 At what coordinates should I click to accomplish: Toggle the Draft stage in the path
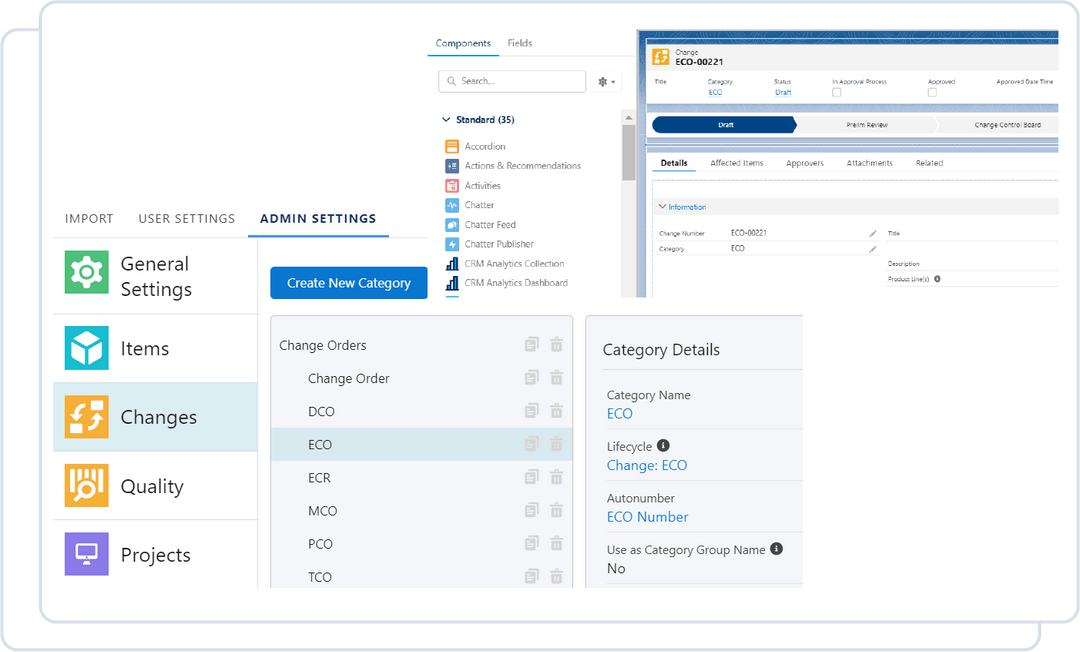(724, 124)
